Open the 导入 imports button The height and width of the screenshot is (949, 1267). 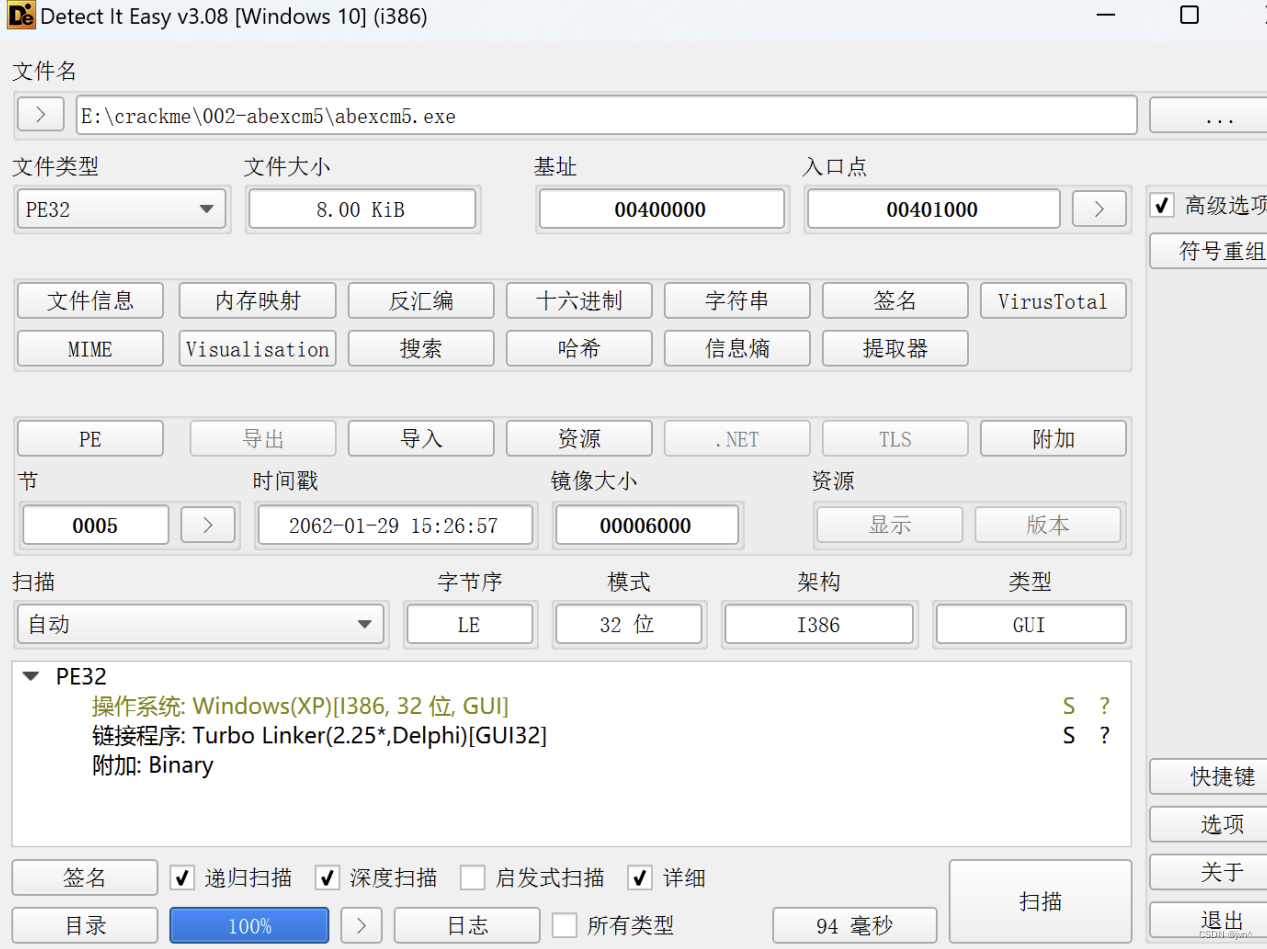click(421, 438)
